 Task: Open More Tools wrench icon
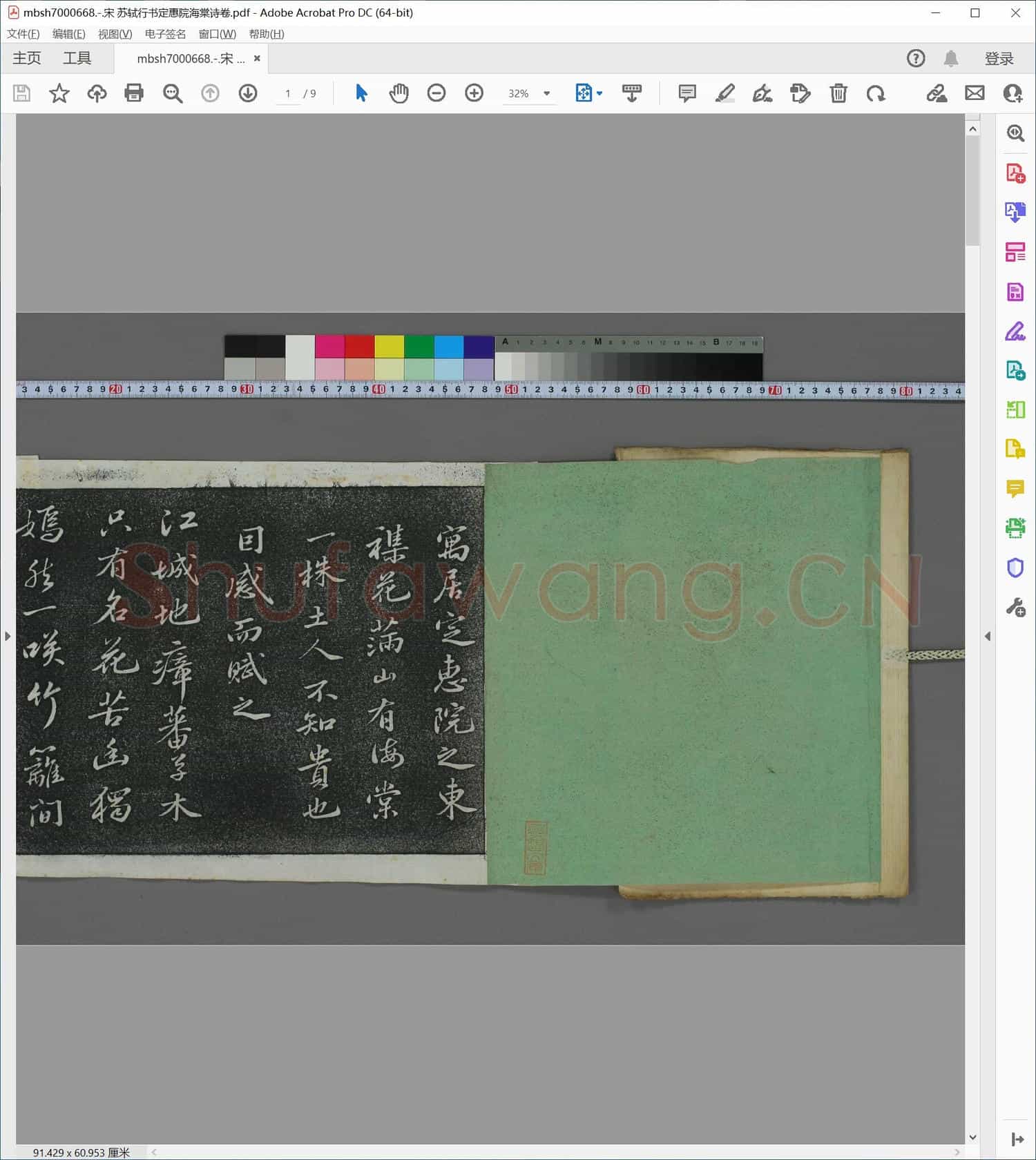(x=1015, y=608)
